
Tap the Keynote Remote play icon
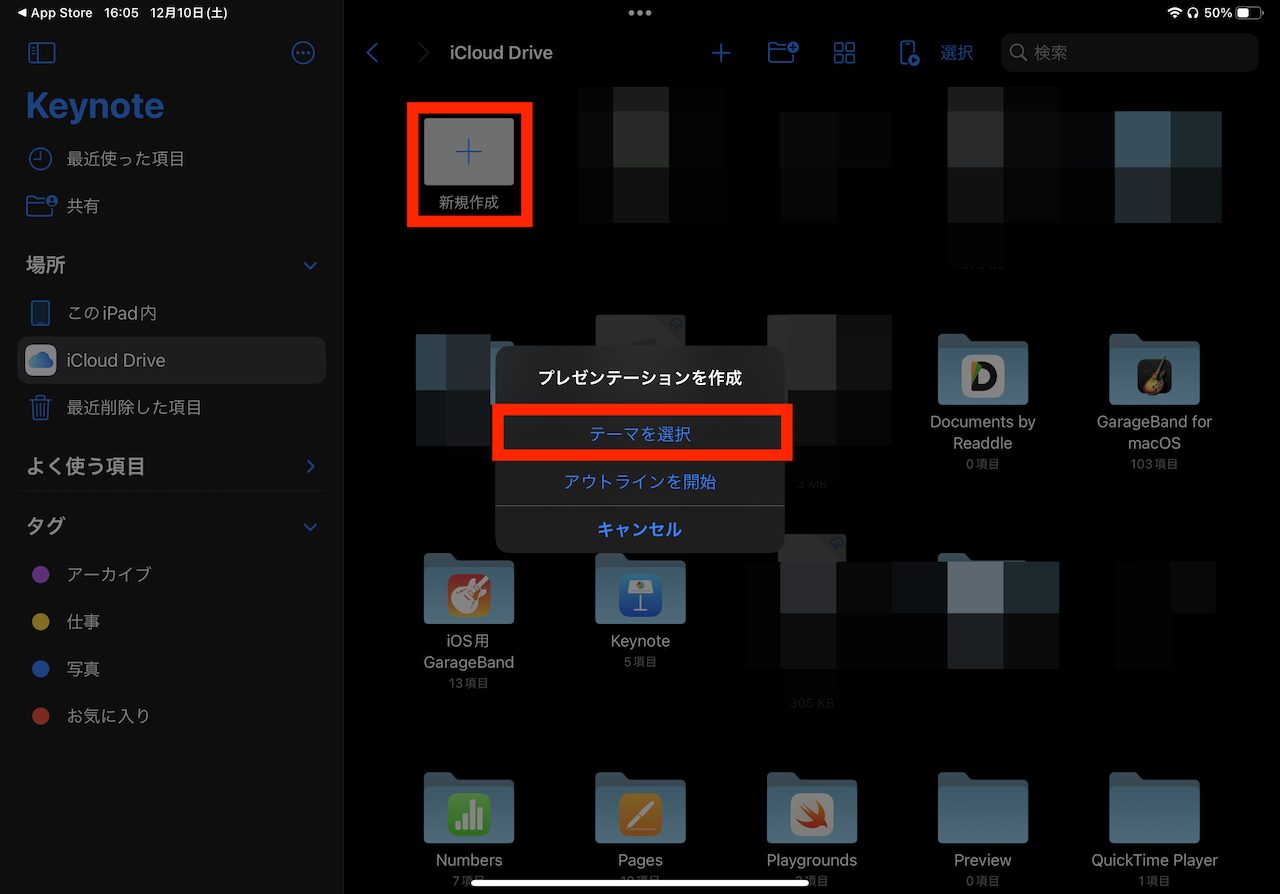coord(909,53)
